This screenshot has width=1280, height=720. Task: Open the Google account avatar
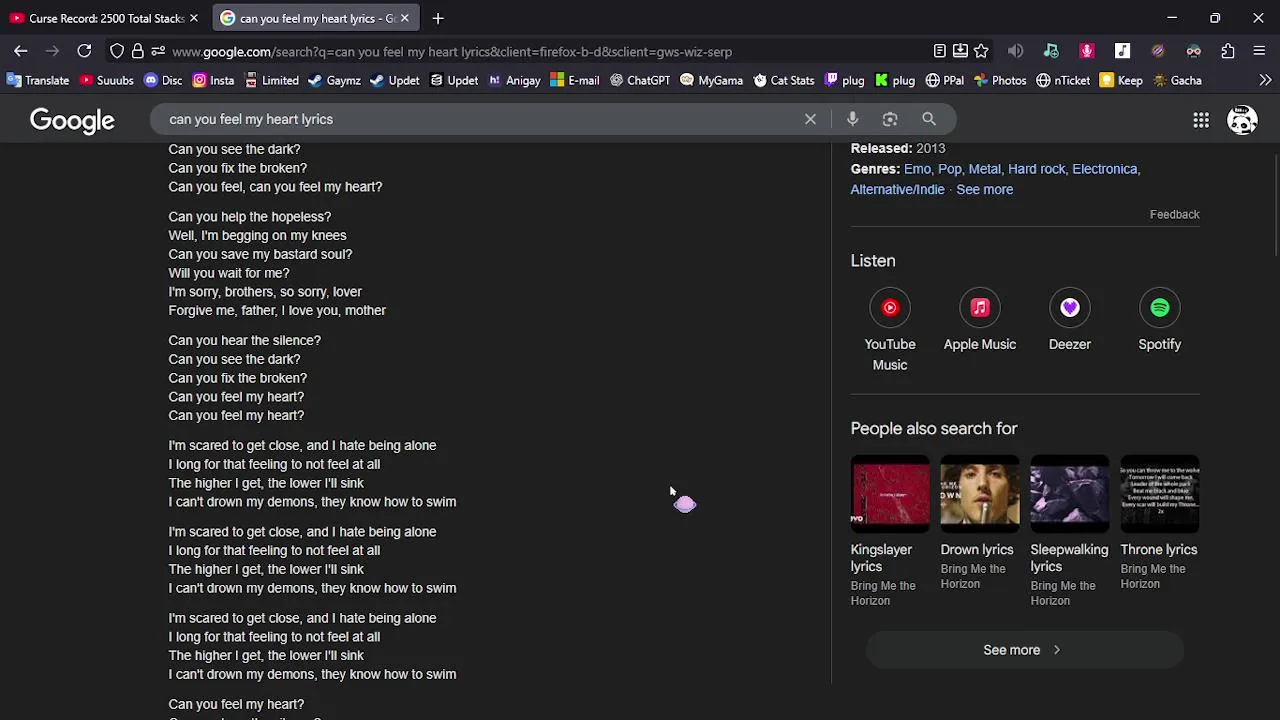pyautogui.click(x=1242, y=120)
